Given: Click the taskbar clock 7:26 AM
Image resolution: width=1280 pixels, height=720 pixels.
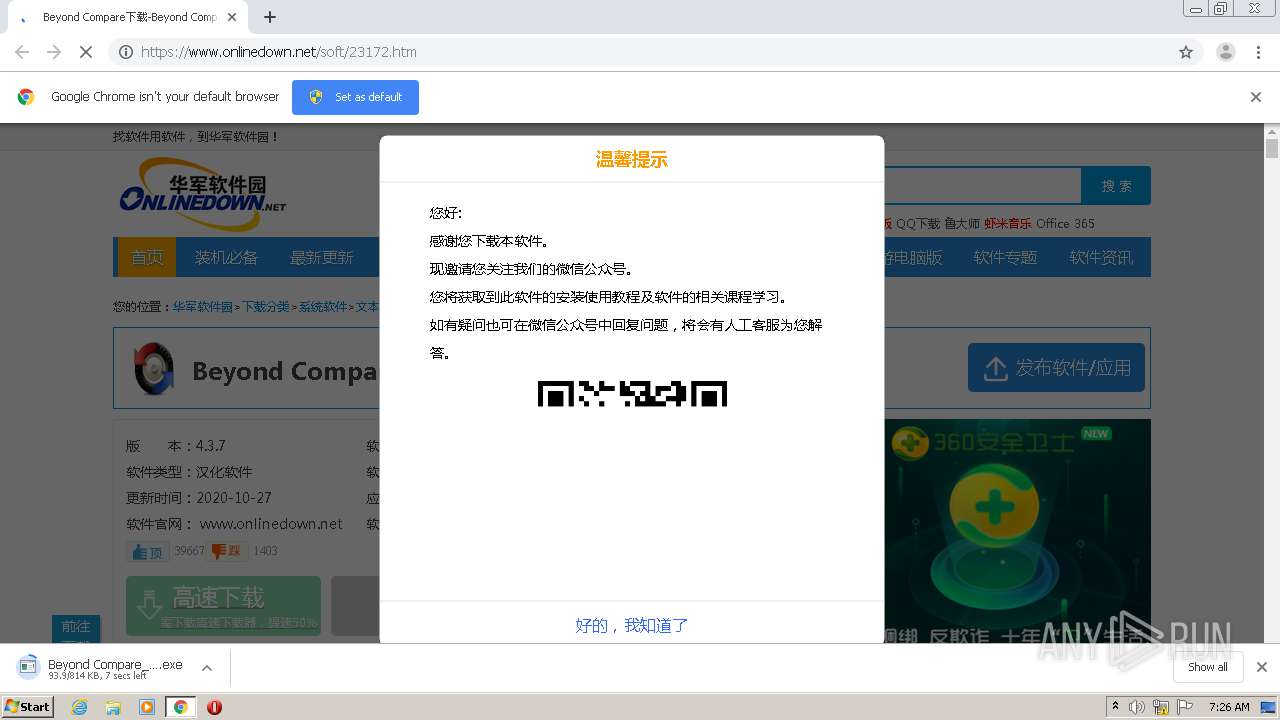Looking at the screenshot, I should 1229,707.
